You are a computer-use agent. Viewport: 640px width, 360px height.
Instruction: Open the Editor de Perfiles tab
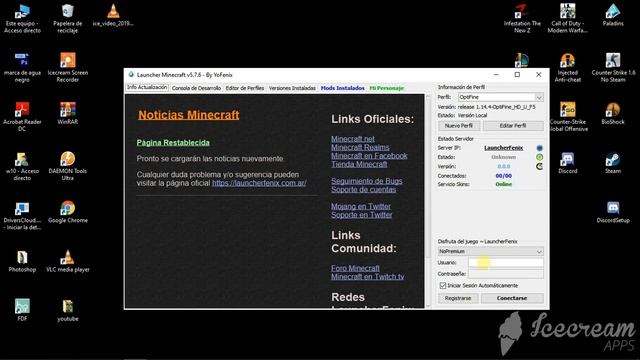click(x=245, y=88)
